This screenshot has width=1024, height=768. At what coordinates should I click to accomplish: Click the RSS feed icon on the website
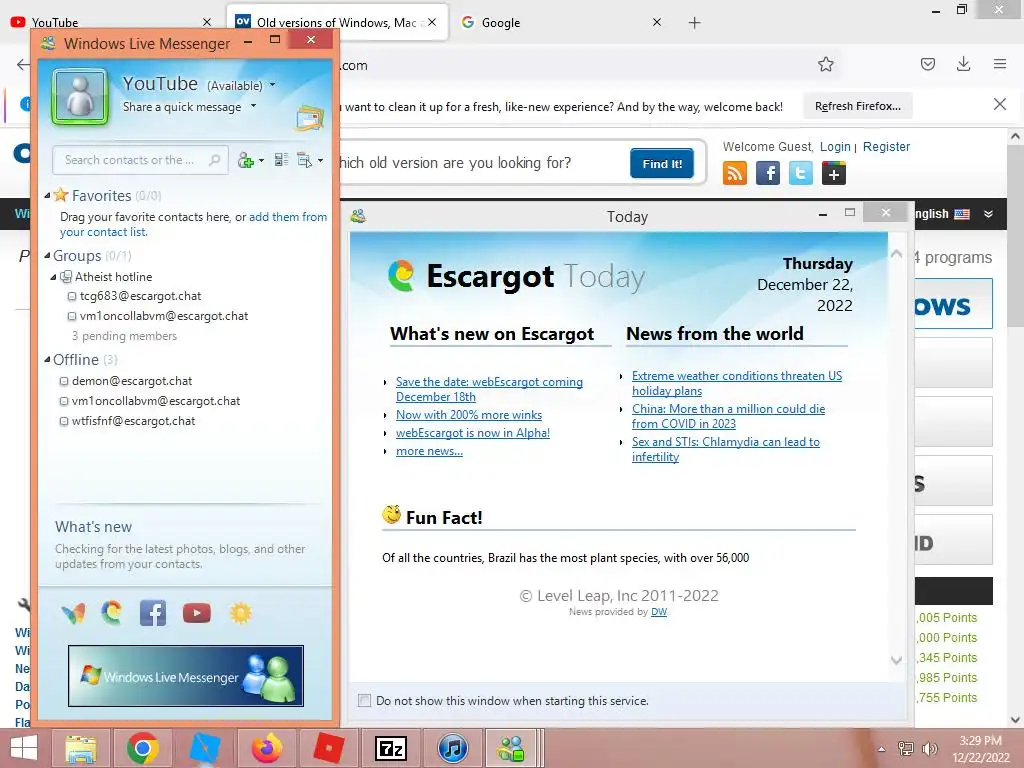[x=735, y=173]
